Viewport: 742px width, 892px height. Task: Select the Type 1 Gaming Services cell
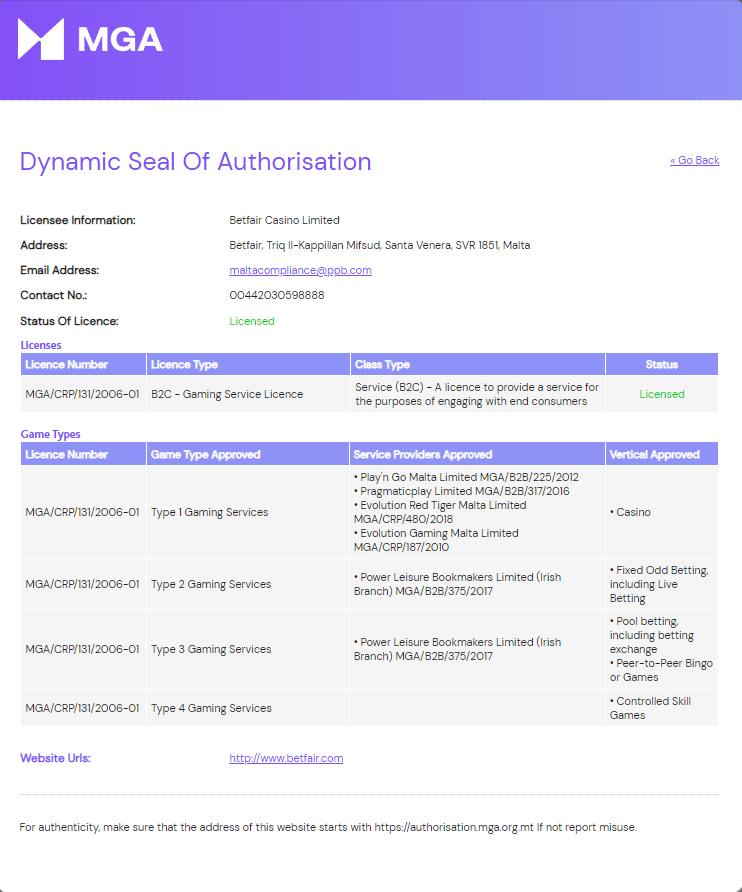point(248,513)
